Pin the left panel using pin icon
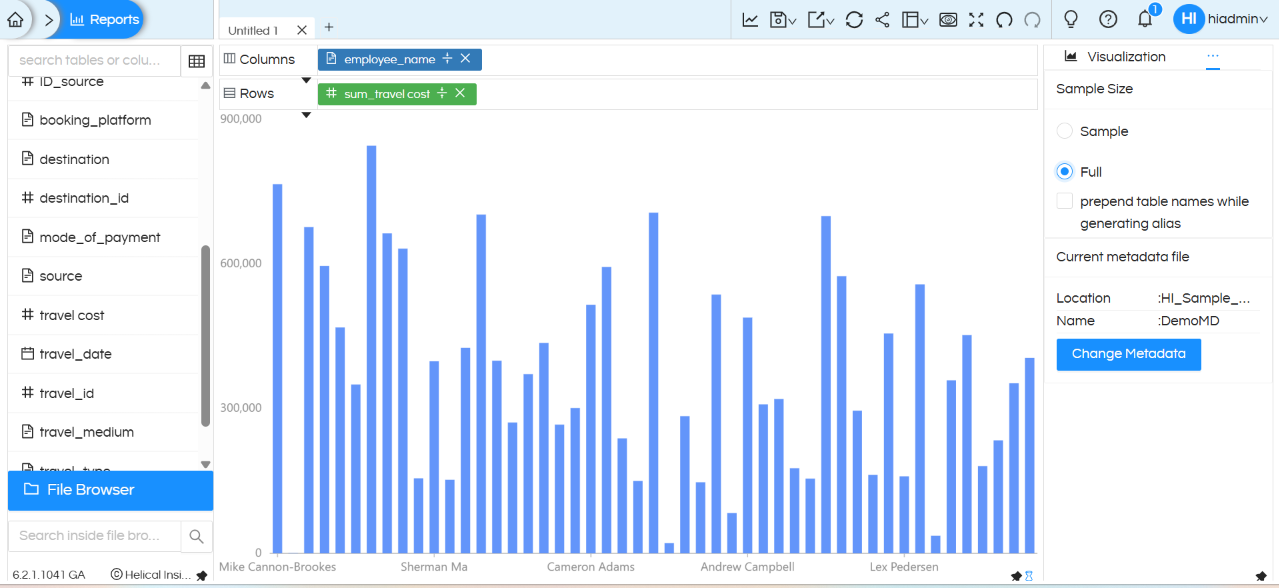 pyautogui.click(x=202, y=575)
